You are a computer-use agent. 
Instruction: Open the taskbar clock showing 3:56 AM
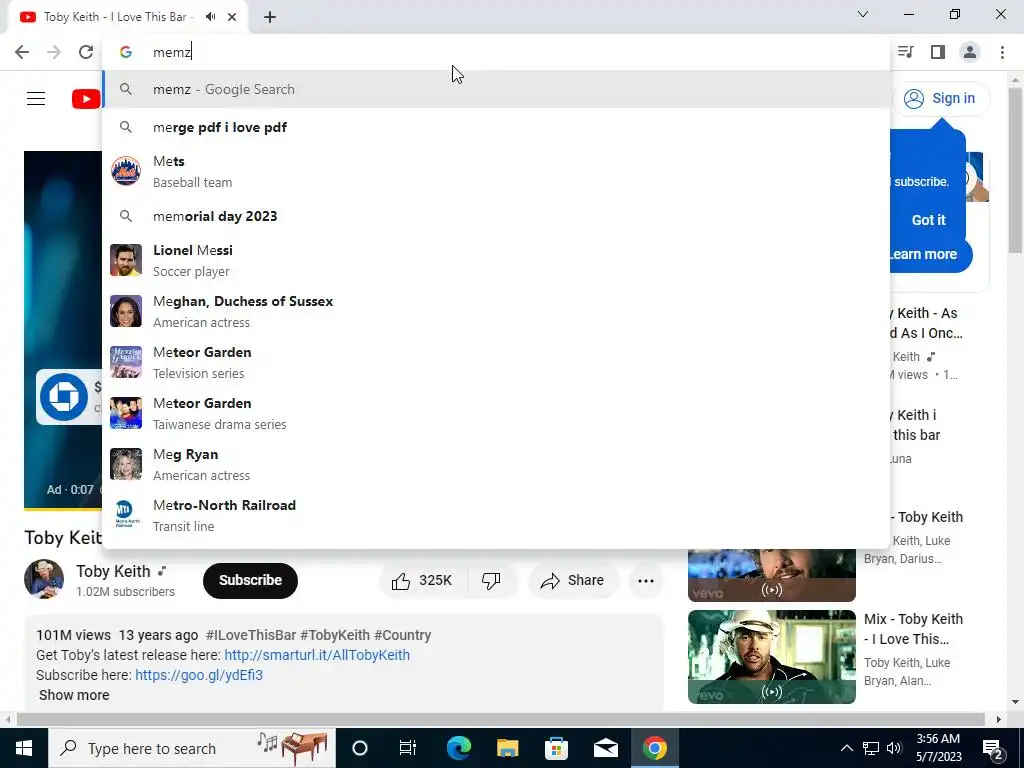938,748
